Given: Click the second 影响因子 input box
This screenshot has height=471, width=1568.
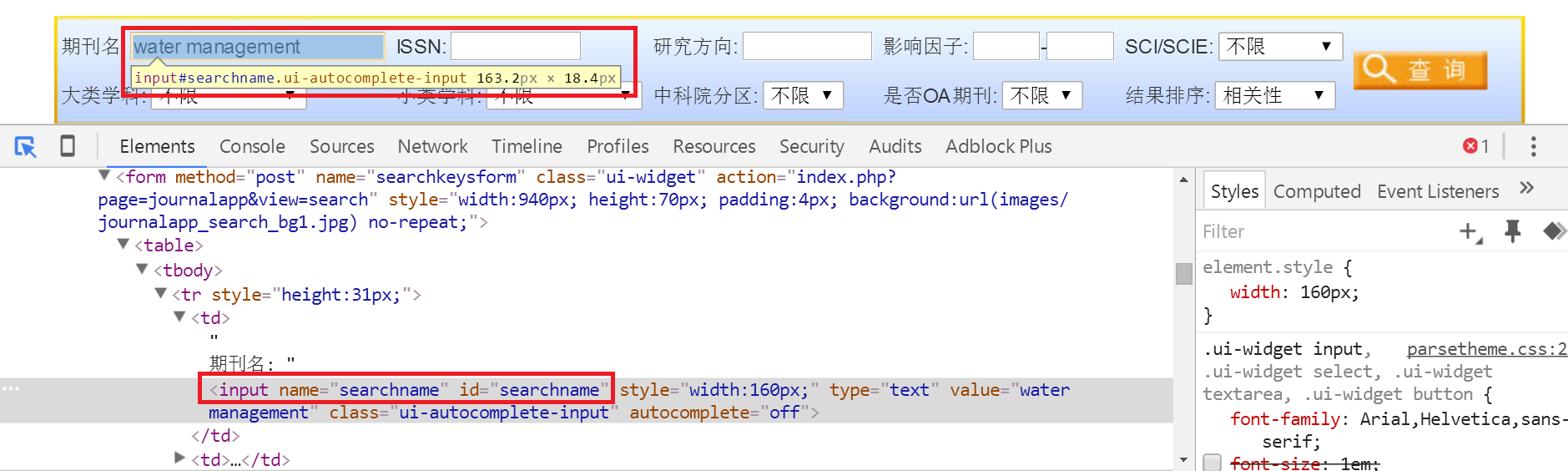Looking at the screenshot, I should pyautogui.click(x=1080, y=46).
